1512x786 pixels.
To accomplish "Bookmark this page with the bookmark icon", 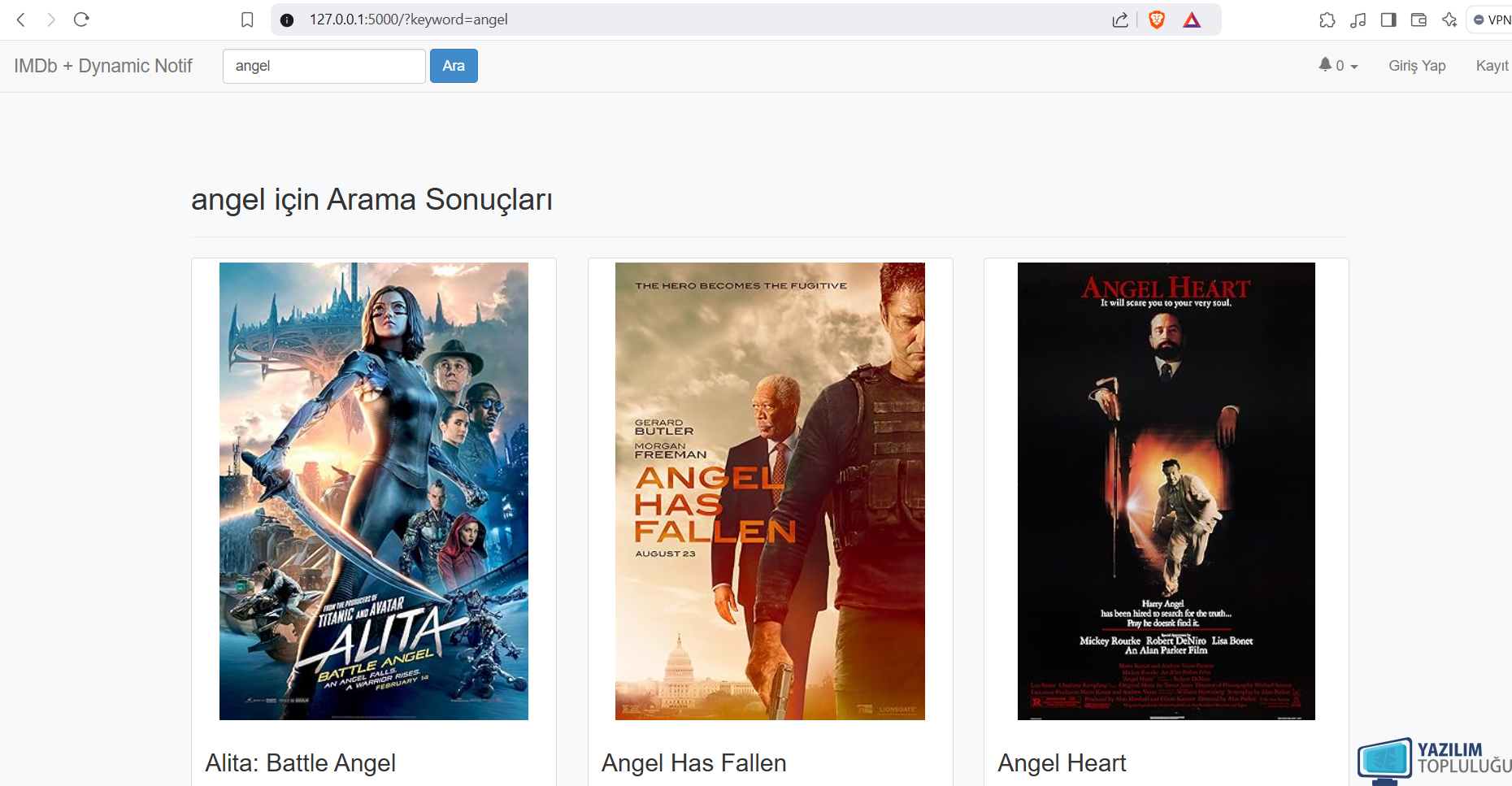I will pyautogui.click(x=248, y=20).
